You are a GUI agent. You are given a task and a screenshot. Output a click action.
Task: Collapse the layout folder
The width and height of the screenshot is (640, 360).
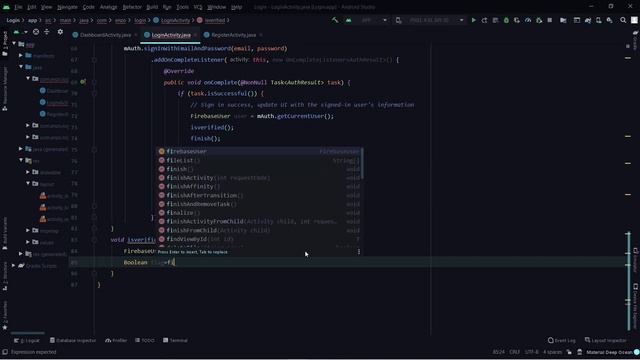pyautogui.click(x=28, y=184)
